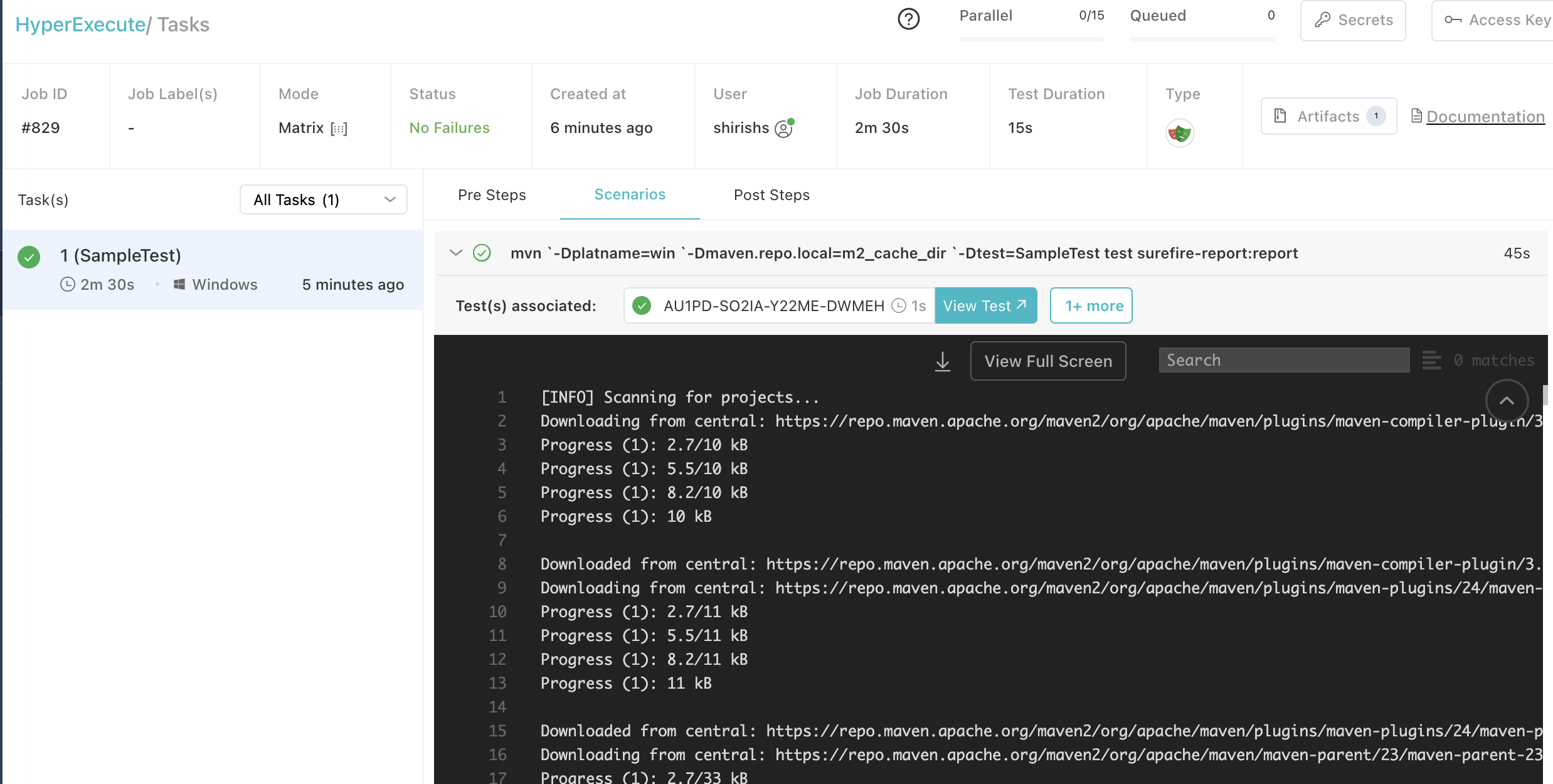Click the scenario passed status check icon
The image size is (1553, 784).
click(x=482, y=253)
